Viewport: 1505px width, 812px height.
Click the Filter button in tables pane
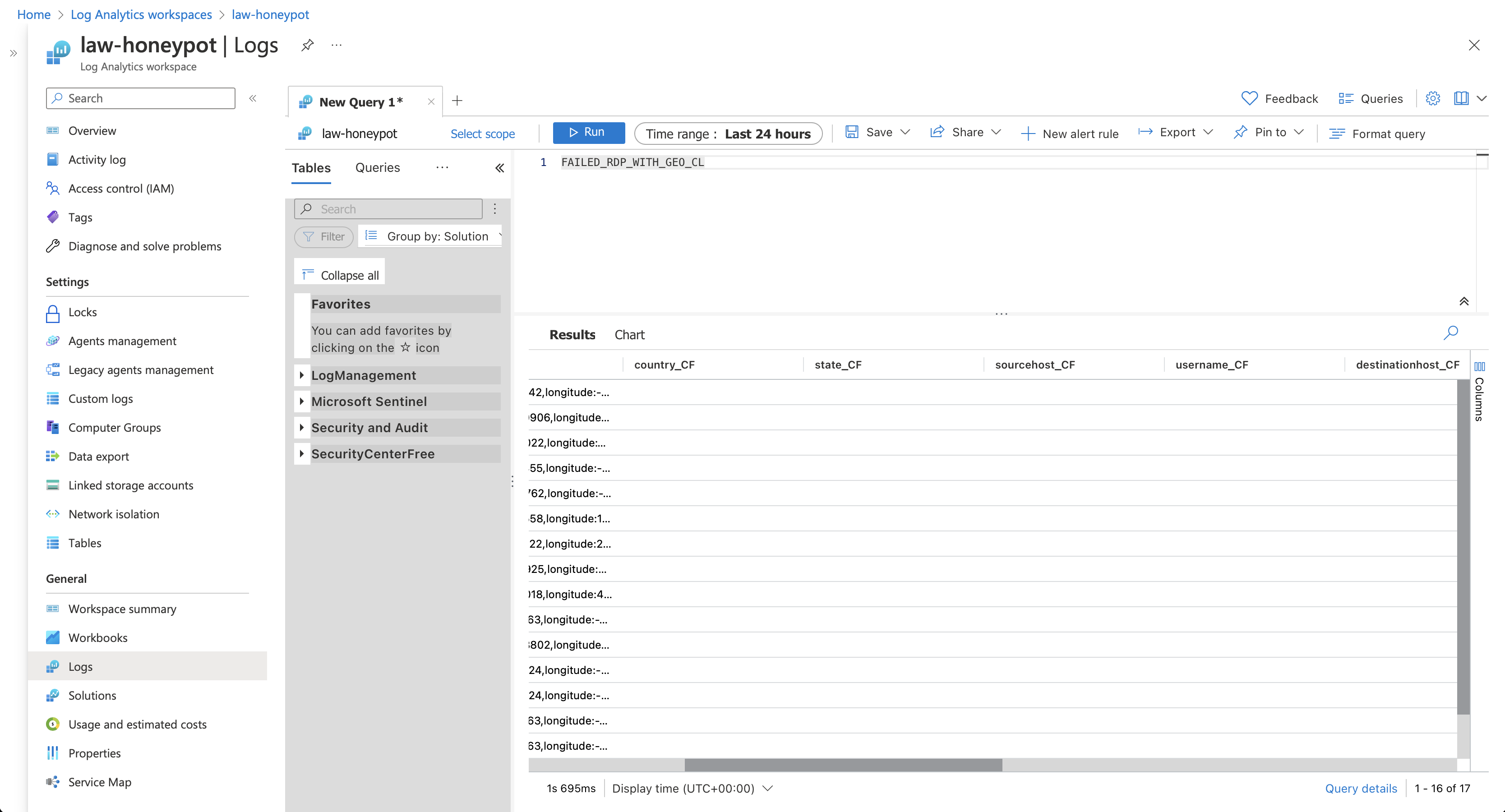[x=324, y=236]
